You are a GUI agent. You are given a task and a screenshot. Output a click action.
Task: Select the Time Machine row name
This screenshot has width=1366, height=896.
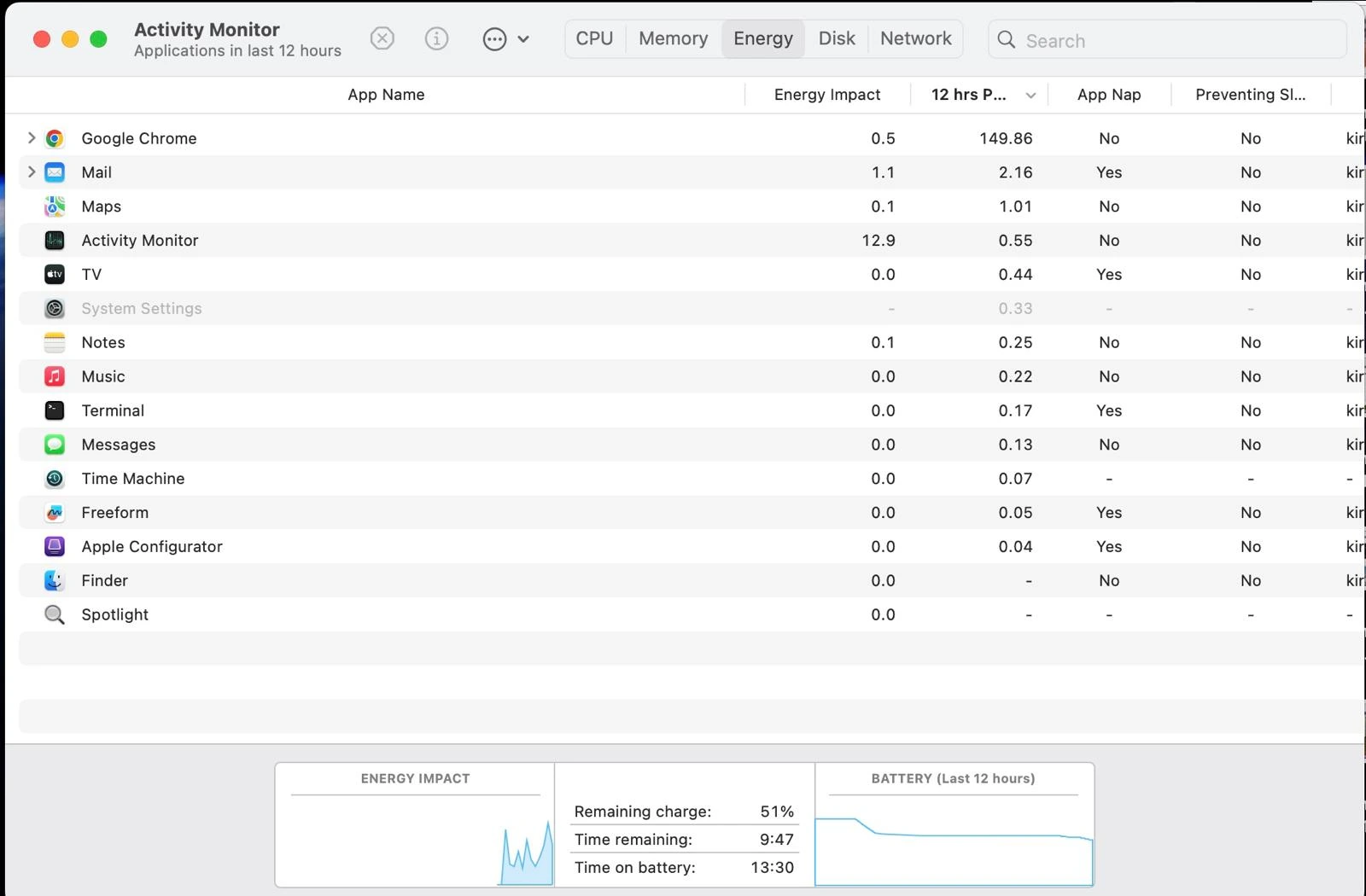(133, 479)
